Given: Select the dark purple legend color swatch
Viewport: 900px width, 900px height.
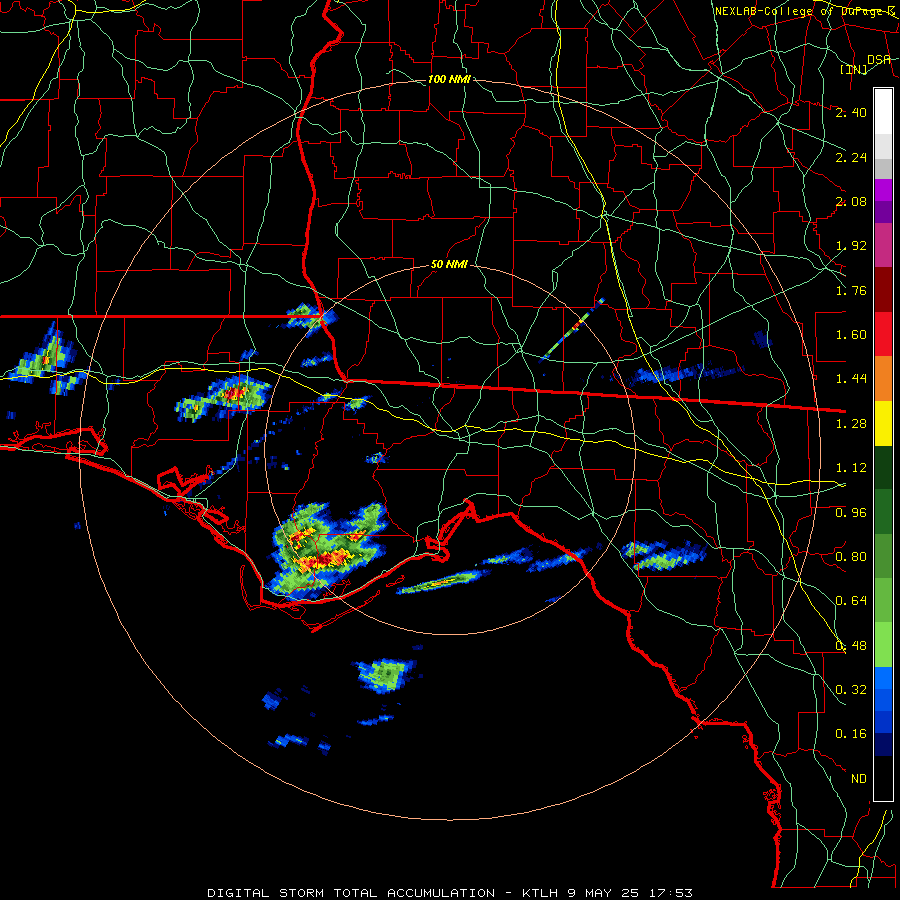Looking at the screenshot, I should 883,212.
